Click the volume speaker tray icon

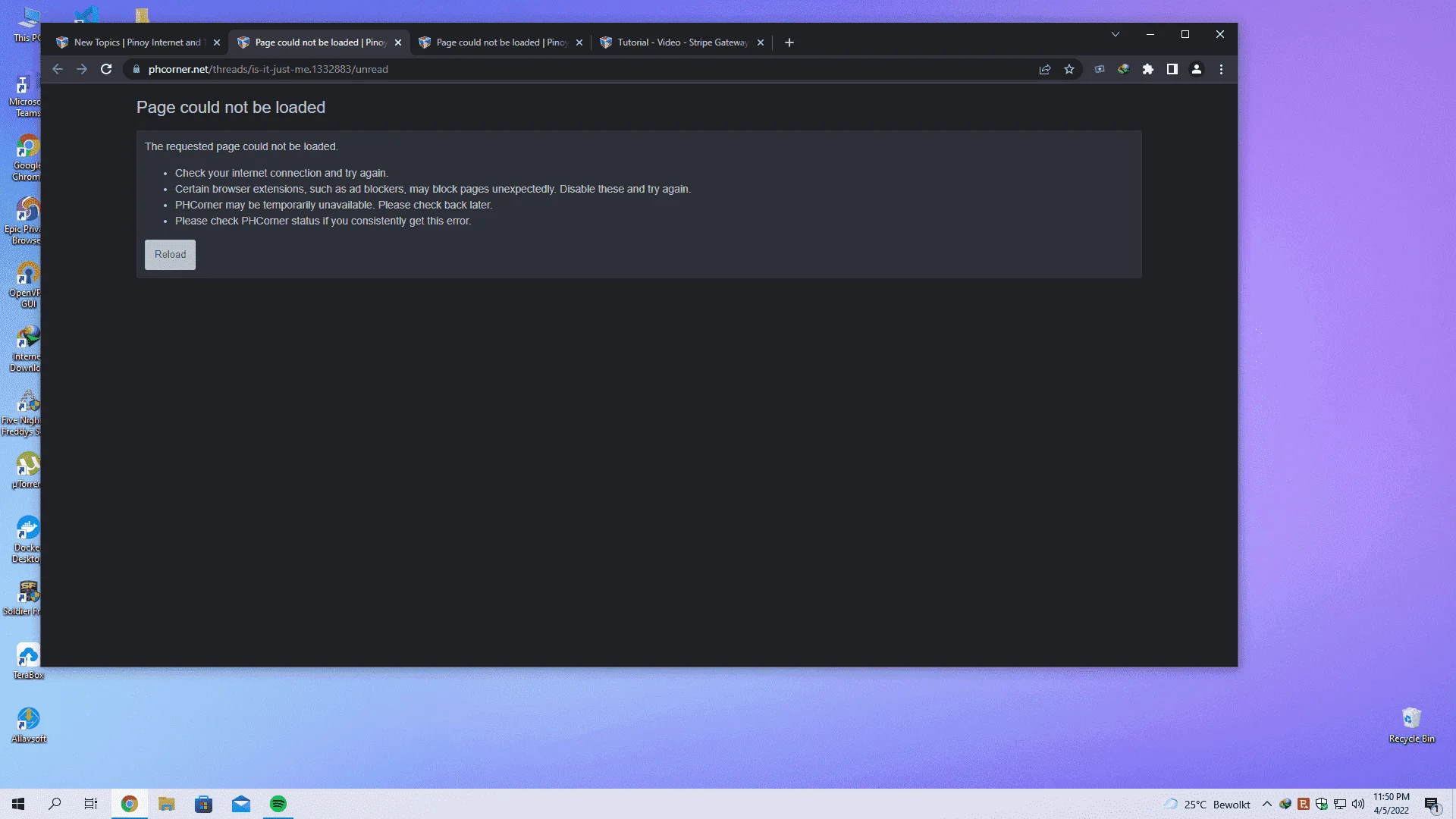point(1358,804)
